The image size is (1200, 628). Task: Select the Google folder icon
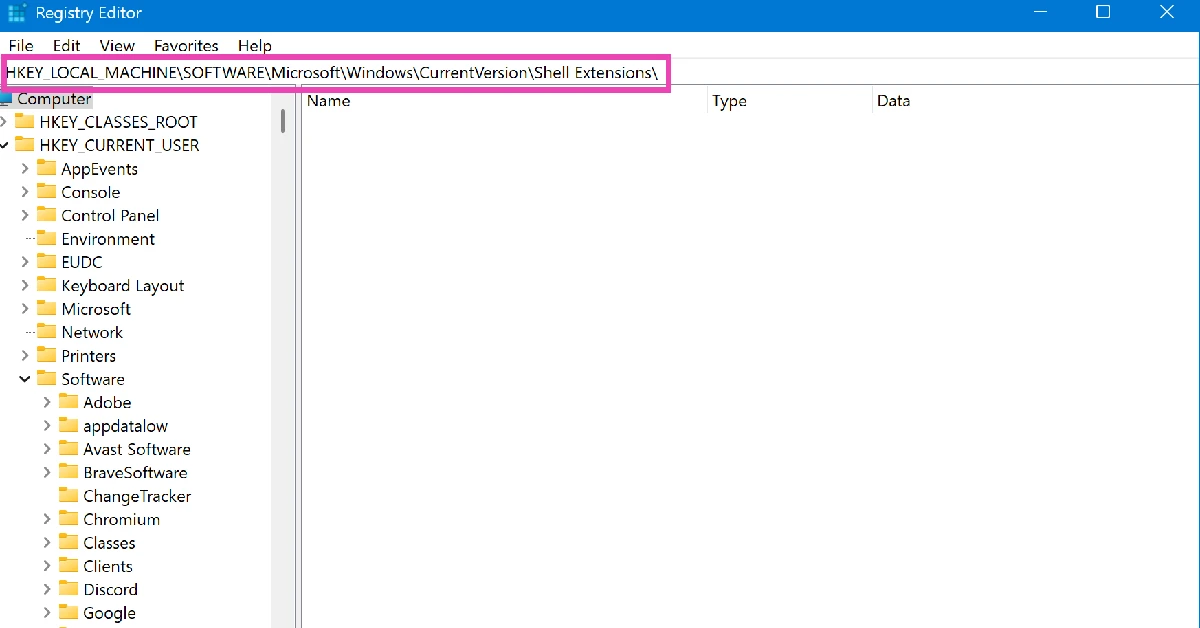(68, 612)
